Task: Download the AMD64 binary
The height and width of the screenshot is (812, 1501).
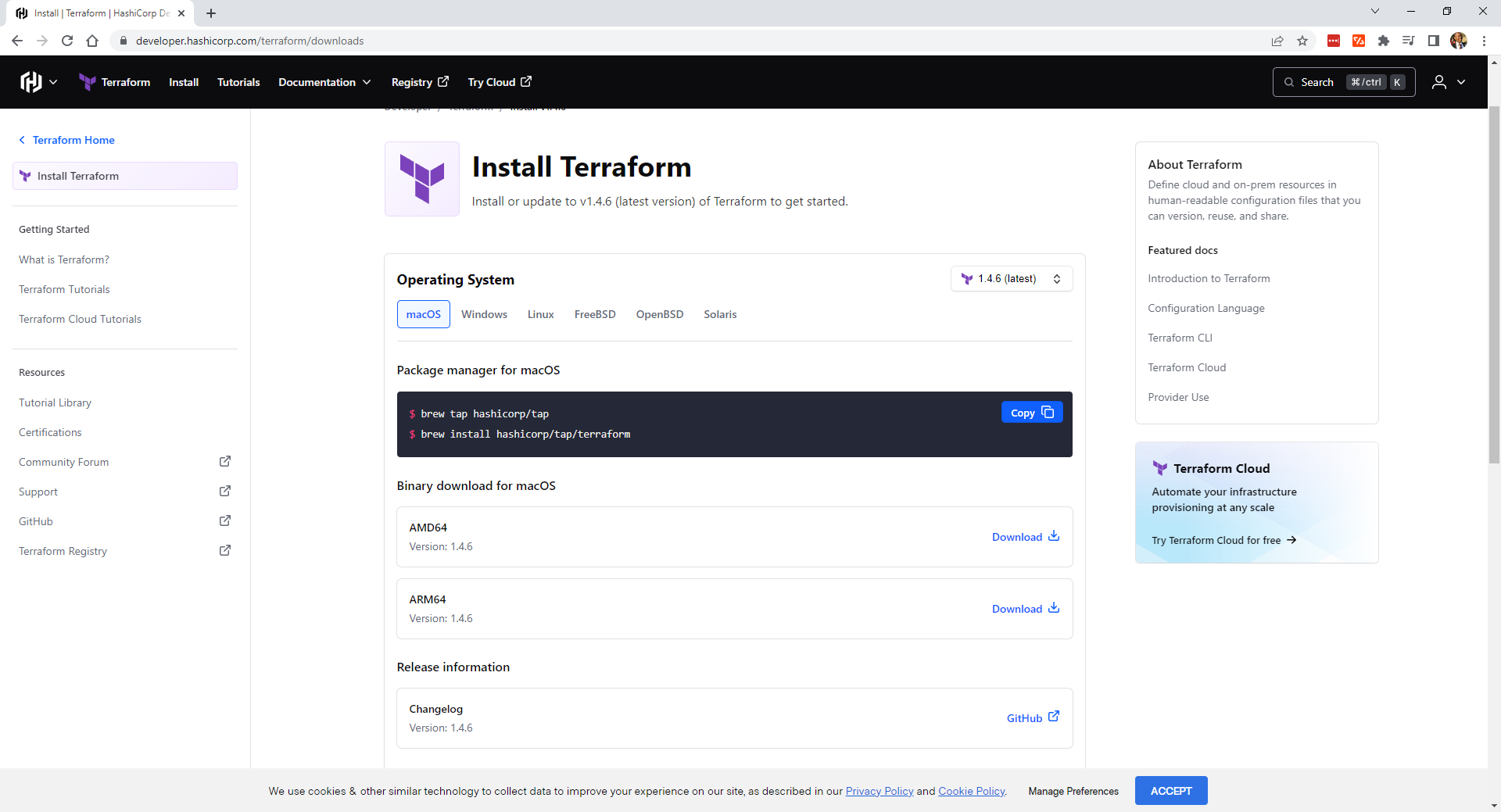Action: click(1025, 537)
